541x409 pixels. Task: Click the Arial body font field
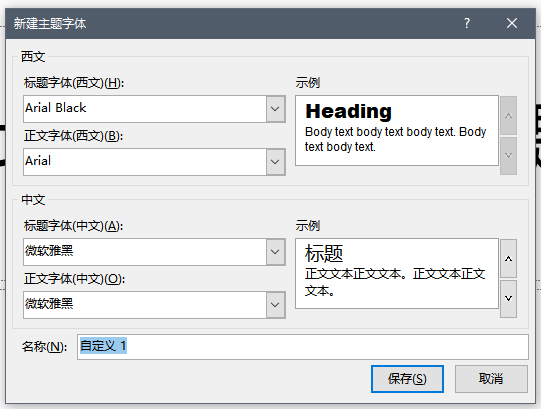tap(145, 162)
